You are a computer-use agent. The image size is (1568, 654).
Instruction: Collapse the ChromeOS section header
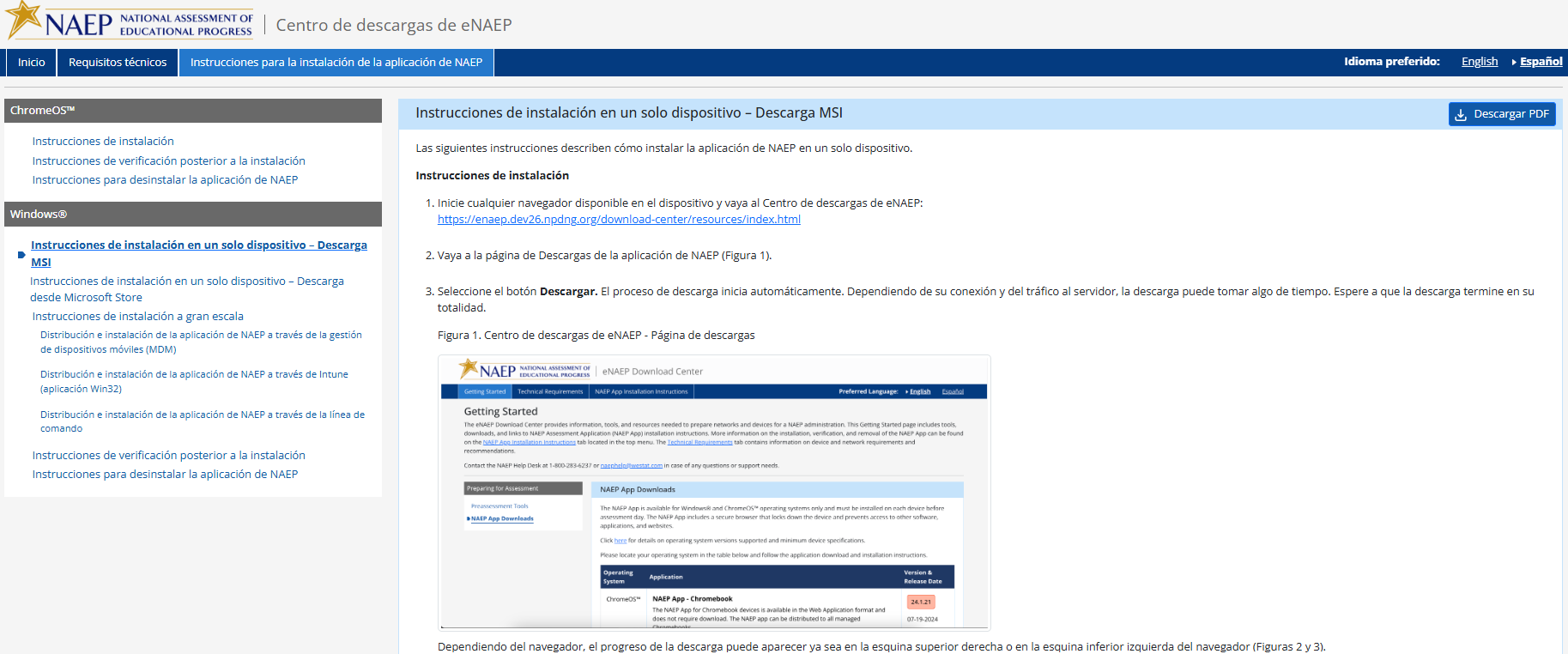[x=192, y=111]
